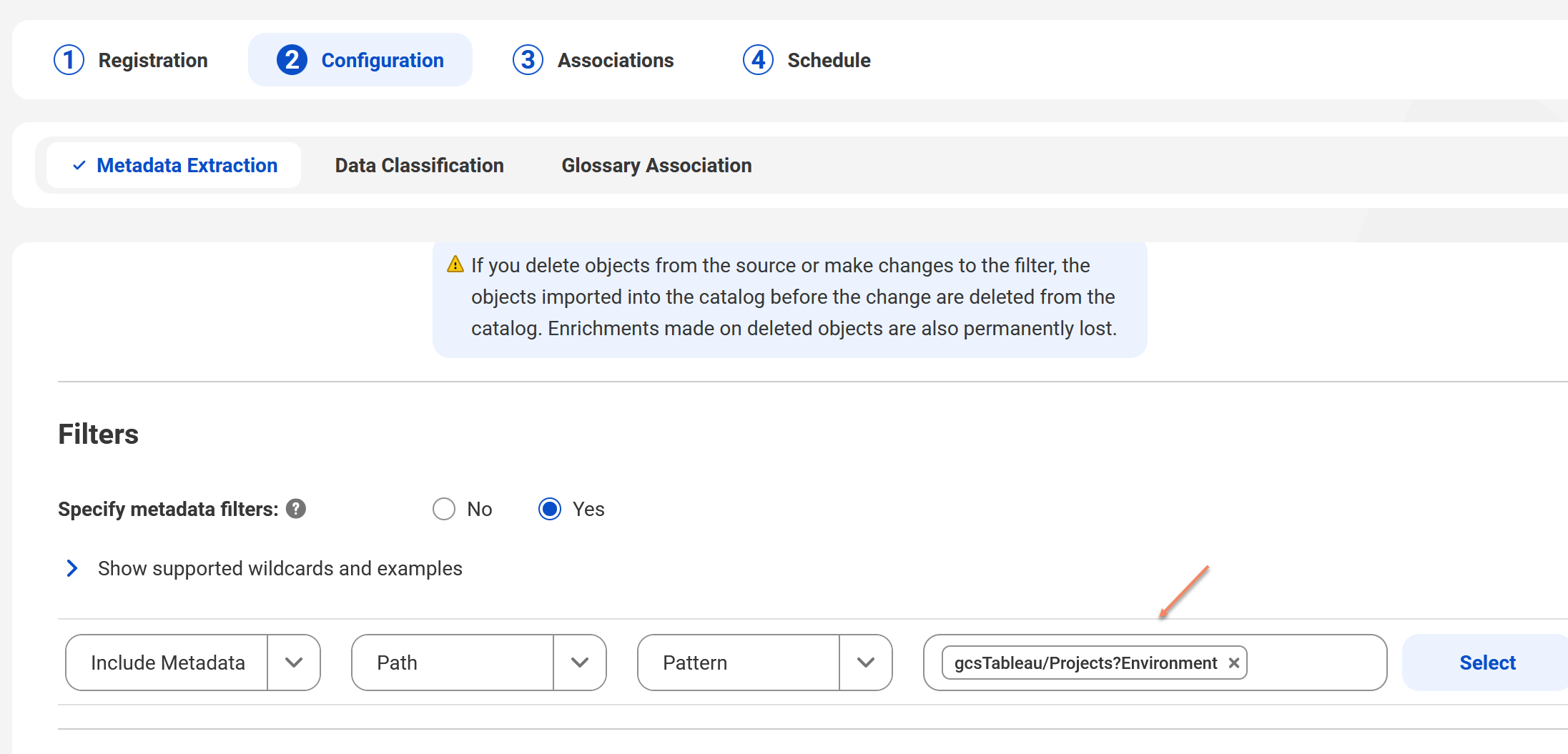Click the Configuration step label
Image resolution: width=1568 pixels, height=754 pixels.
(x=383, y=60)
